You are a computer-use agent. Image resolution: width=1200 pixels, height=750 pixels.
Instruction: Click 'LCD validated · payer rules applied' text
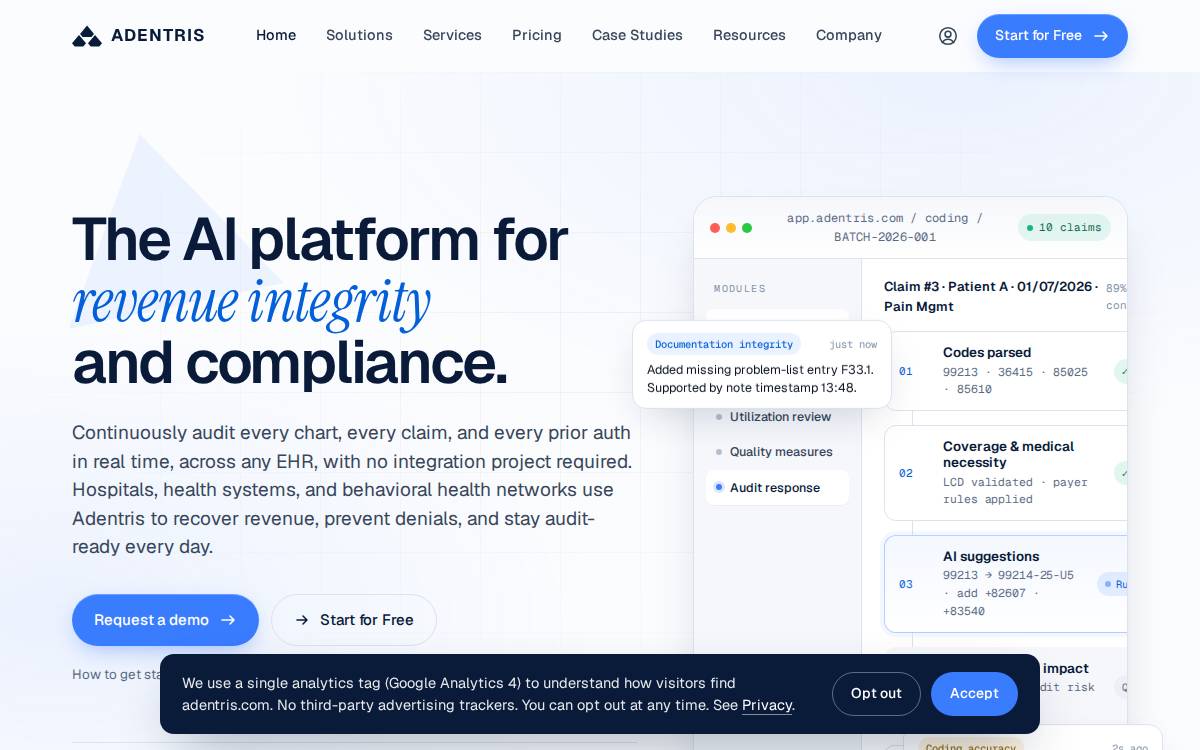pos(1015,491)
